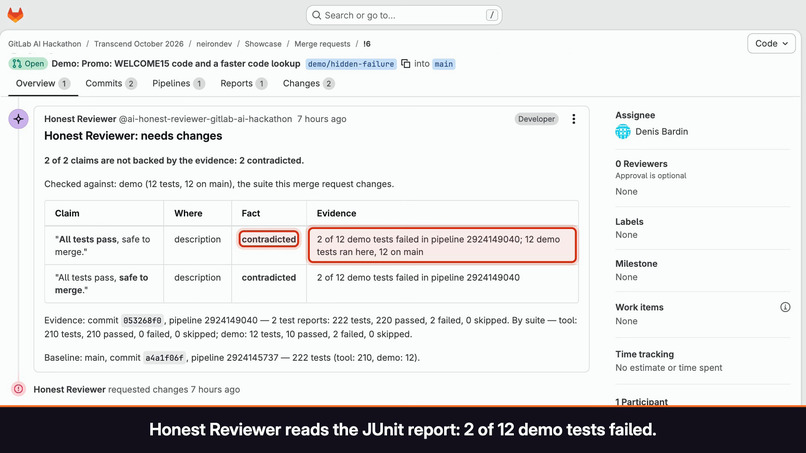Click the evidence cell mentioning '12 on main'
Image resolution: width=806 pixels, height=453 pixels.
[x=442, y=245]
